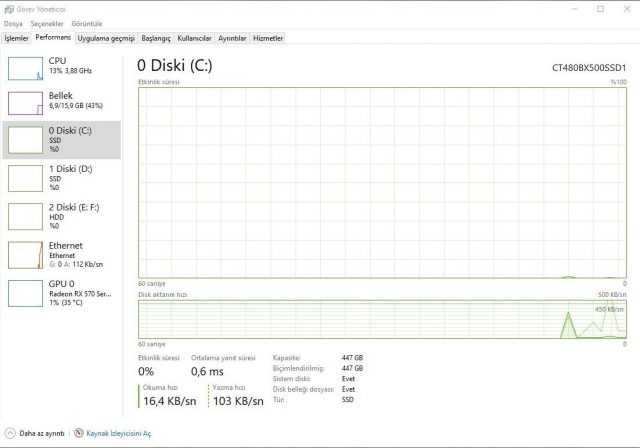
Task: Switch to the Uygulama geçmişi tab
Action: click(106, 38)
